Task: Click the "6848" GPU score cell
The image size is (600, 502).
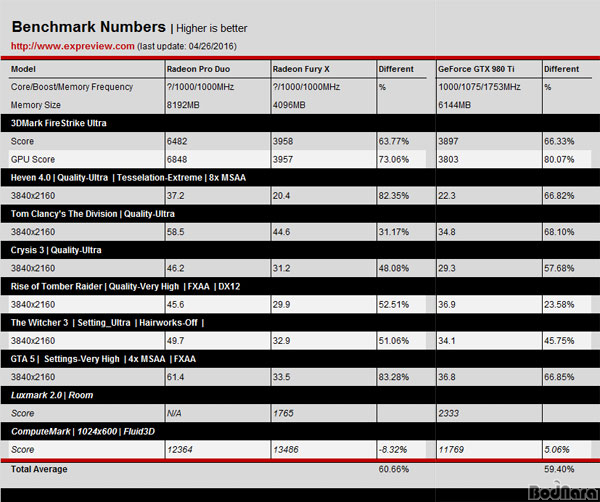Action: click(177, 159)
